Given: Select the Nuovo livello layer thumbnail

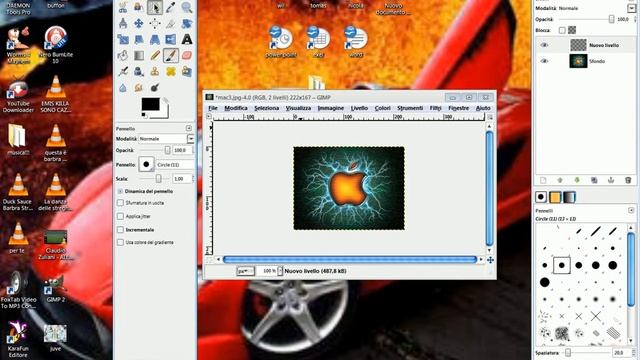Looking at the screenshot, I should click(578, 45).
